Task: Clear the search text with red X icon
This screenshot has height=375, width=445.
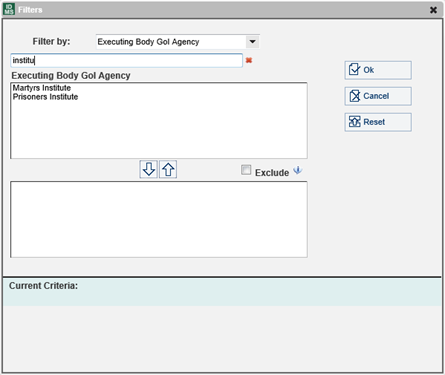Action: coord(249,60)
